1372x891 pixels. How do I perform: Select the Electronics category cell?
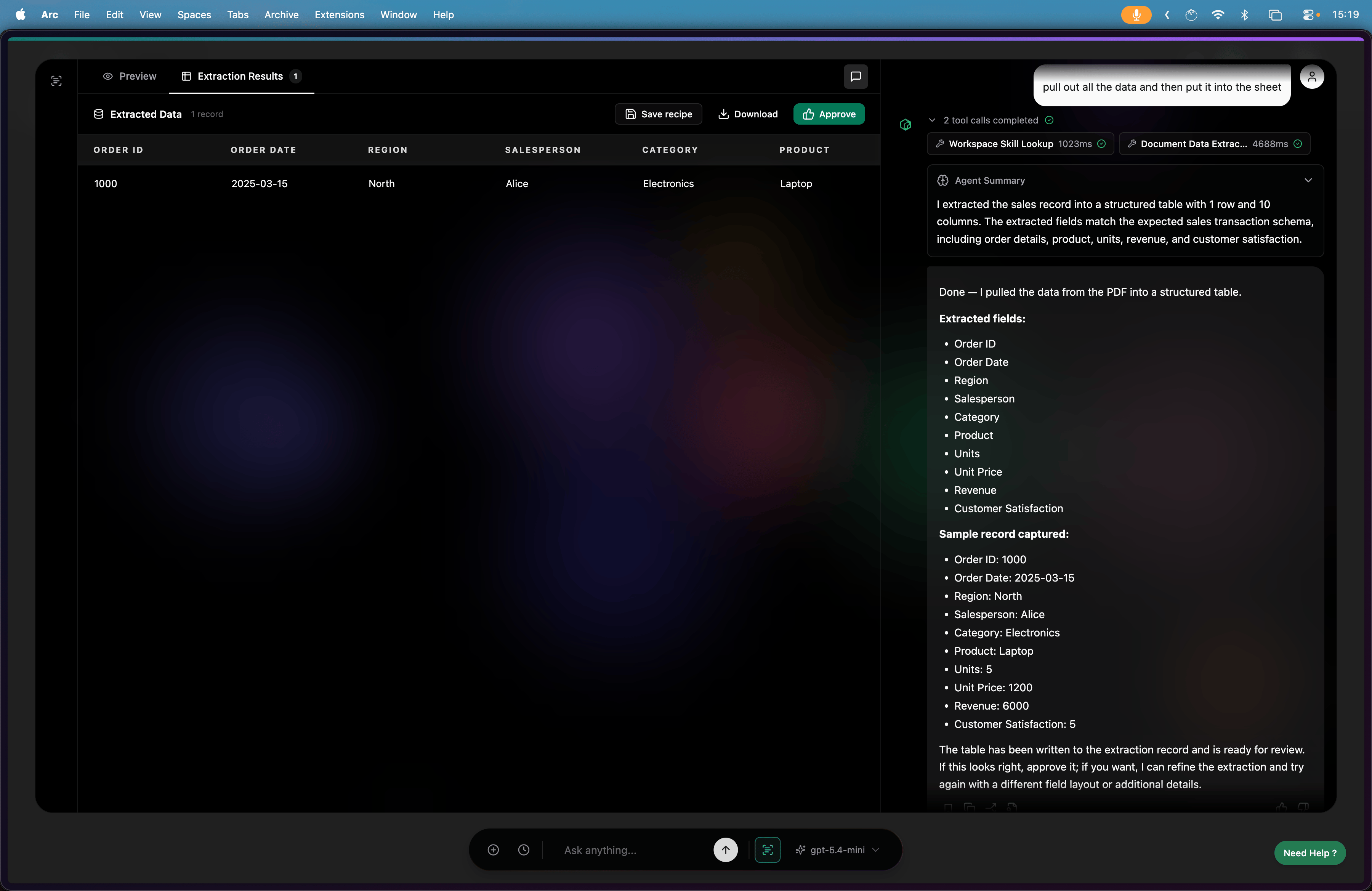click(x=668, y=183)
